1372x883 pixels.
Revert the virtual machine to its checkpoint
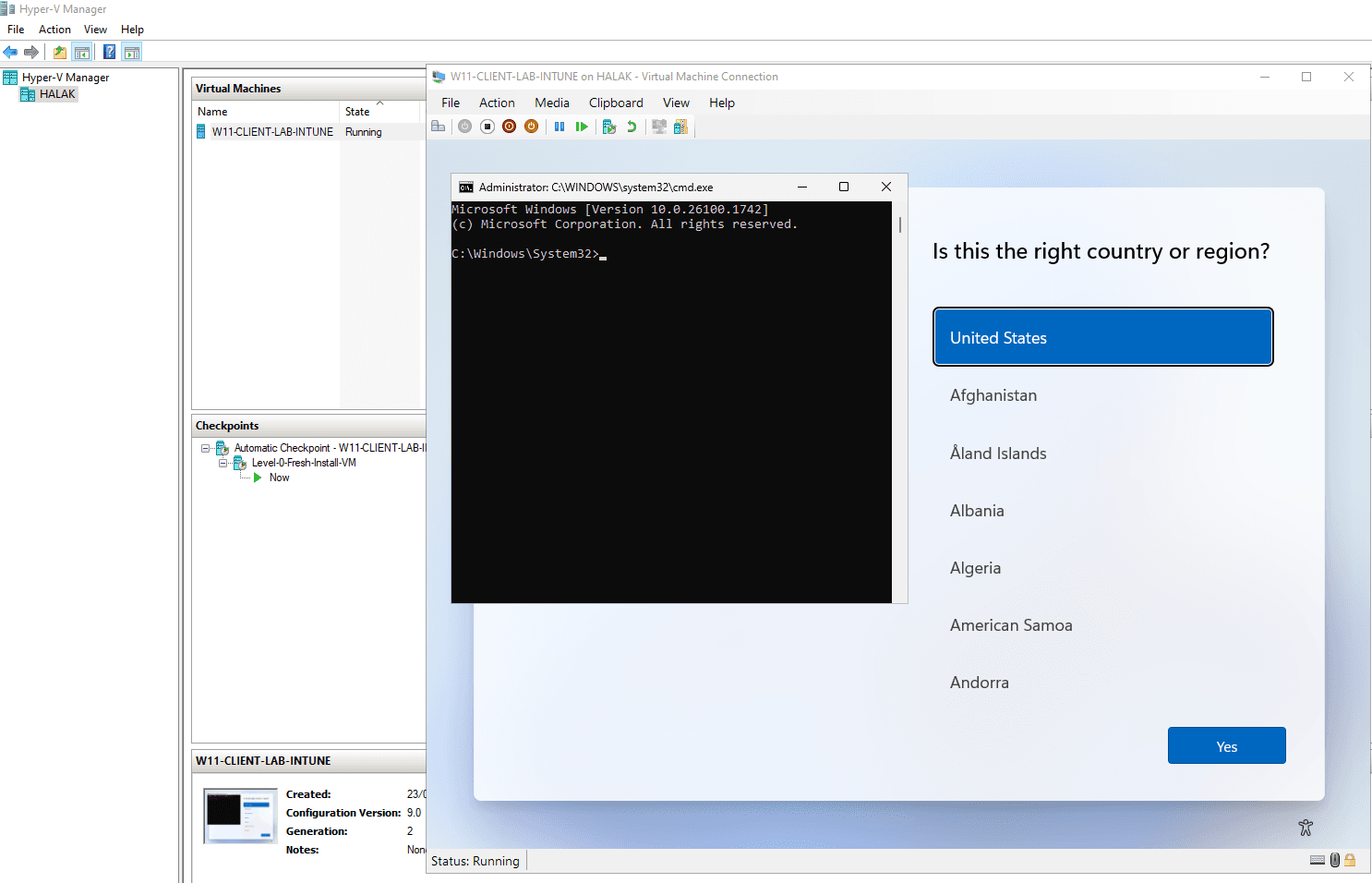632,127
